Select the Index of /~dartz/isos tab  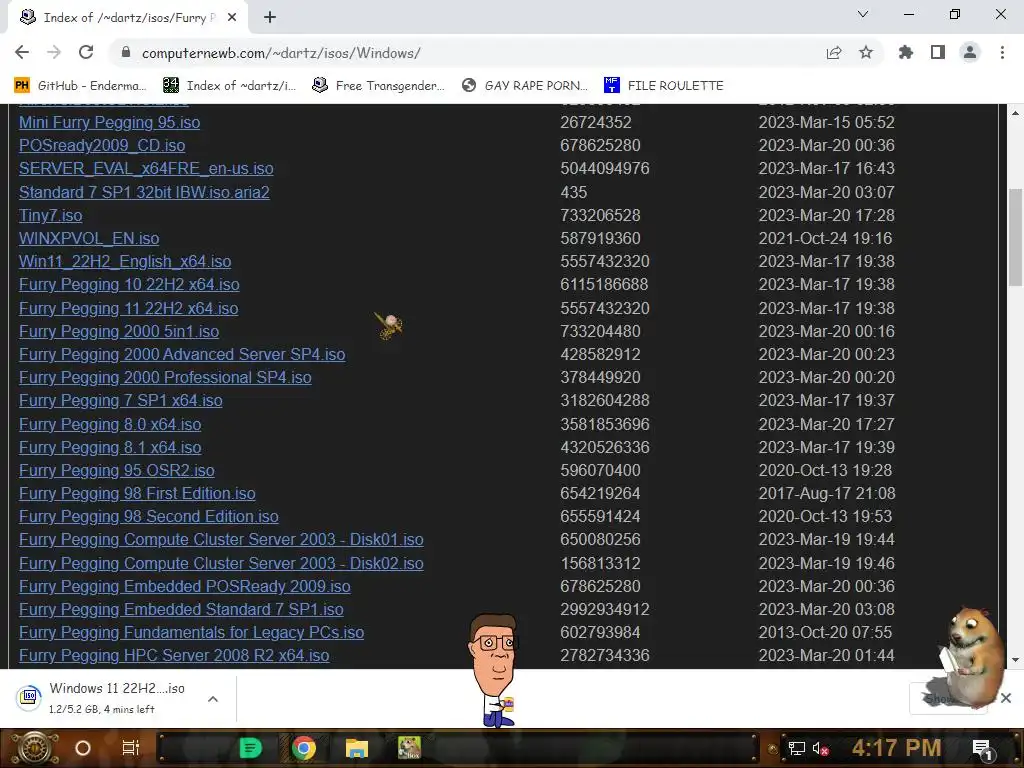(x=127, y=18)
